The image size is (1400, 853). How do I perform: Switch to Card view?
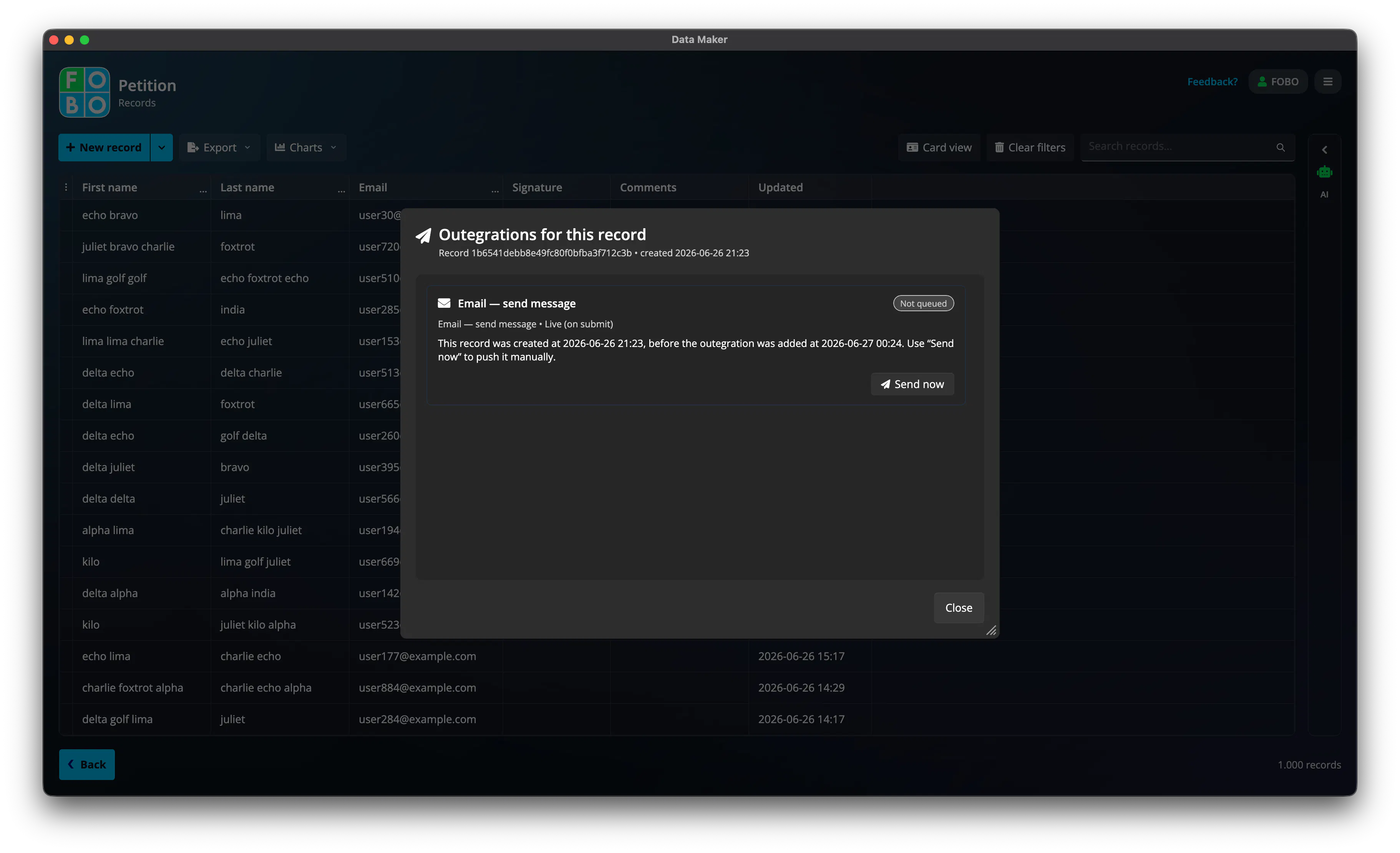[939, 148]
